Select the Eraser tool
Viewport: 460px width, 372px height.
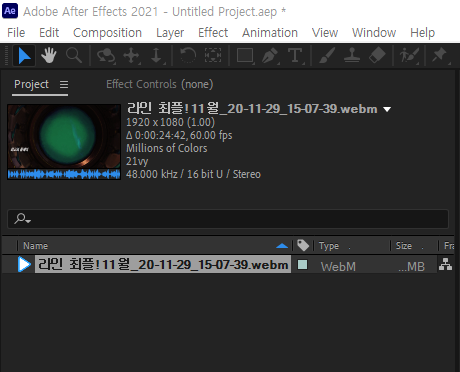tap(377, 55)
